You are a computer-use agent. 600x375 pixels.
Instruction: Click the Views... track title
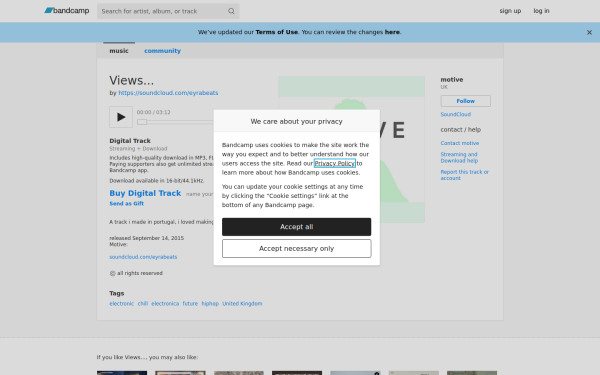[132, 80]
